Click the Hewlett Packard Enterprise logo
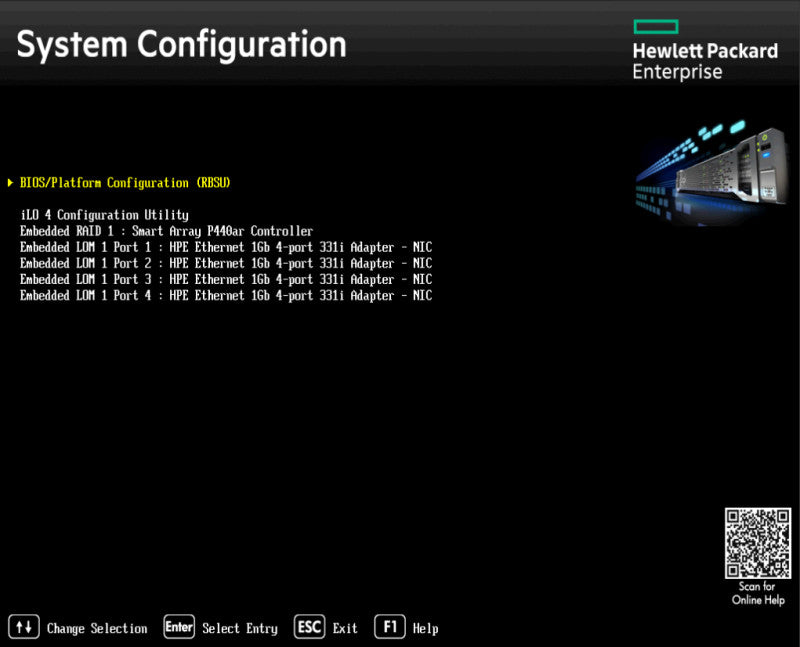 coord(705,50)
